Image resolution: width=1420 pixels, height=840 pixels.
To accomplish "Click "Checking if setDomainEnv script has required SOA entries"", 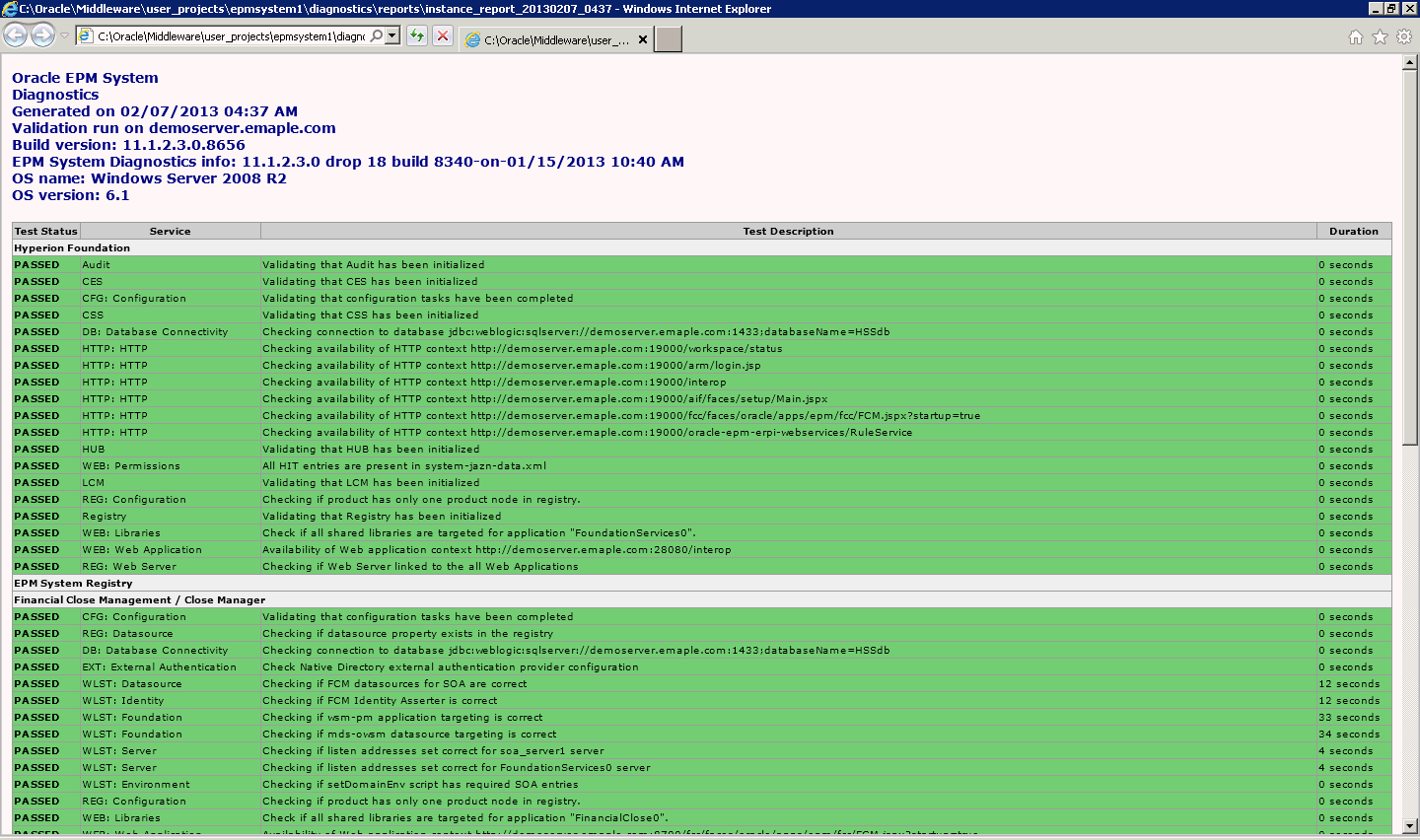I will coord(420,785).
